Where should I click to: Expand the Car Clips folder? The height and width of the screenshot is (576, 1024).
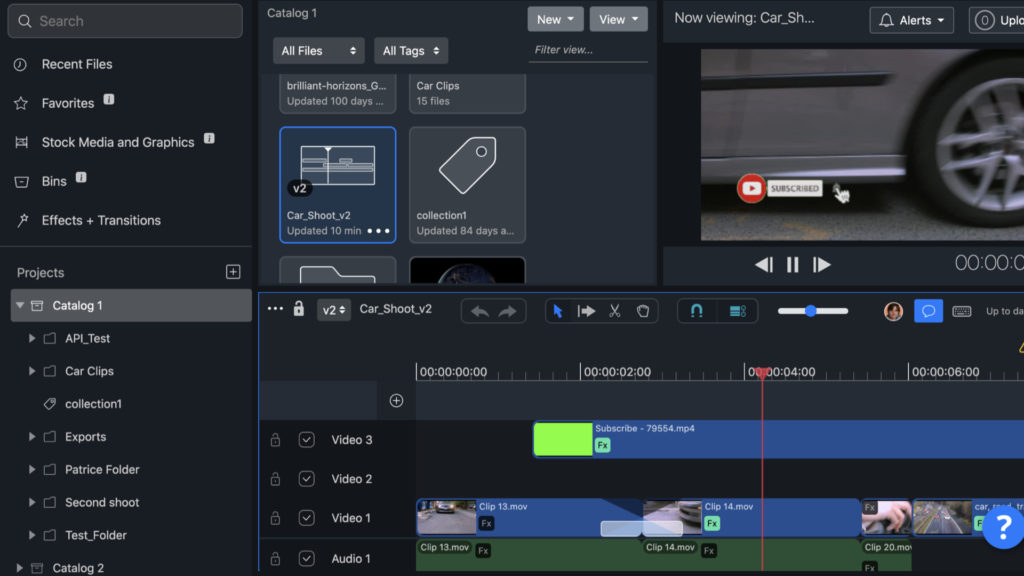coord(33,371)
